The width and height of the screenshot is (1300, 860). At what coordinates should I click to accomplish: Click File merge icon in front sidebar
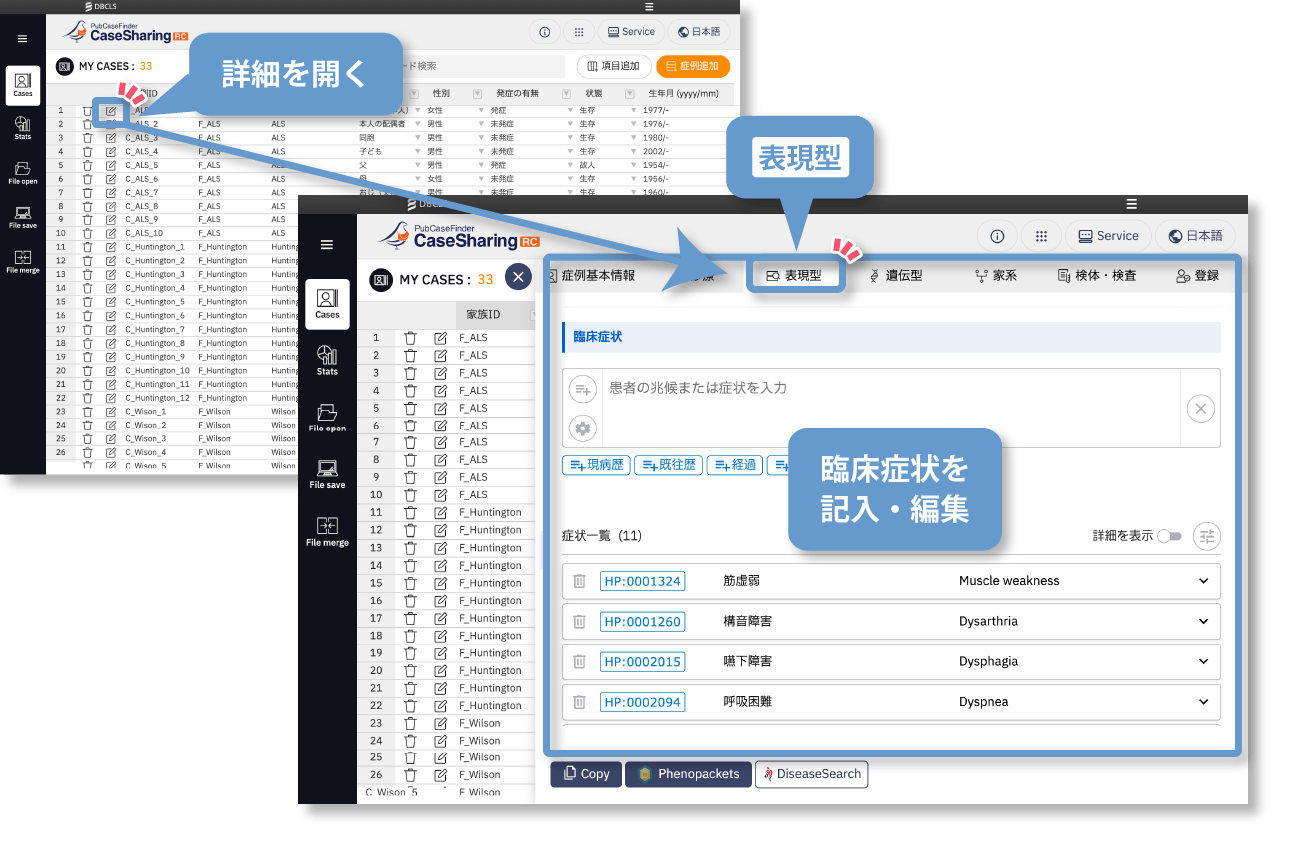327,530
